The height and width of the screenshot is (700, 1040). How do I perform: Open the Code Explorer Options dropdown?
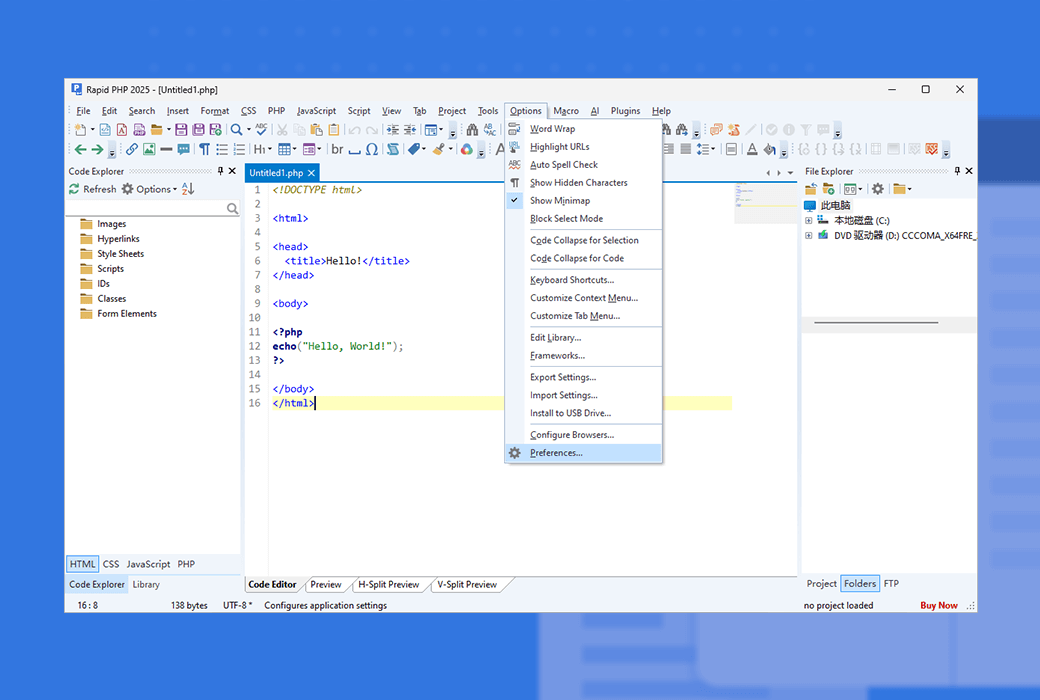(149, 189)
